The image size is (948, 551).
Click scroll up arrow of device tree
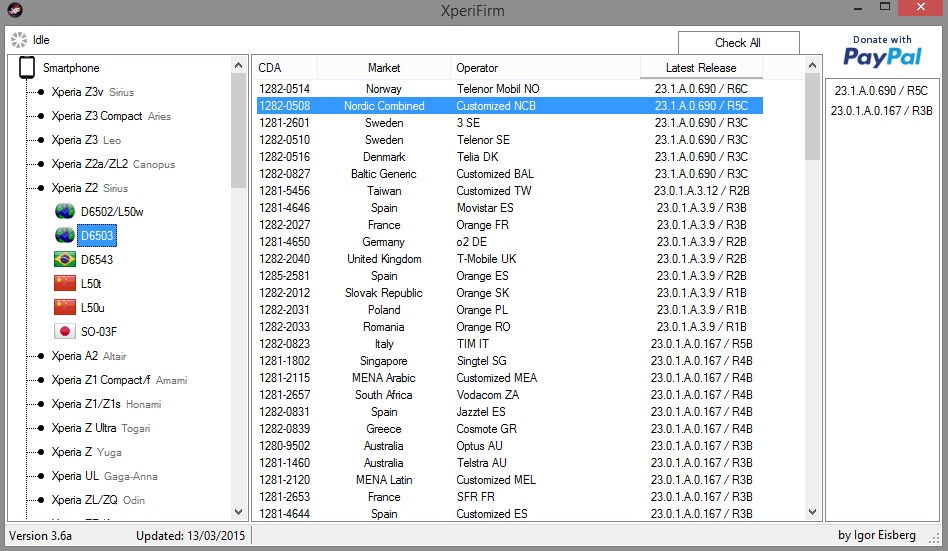click(238, 65)
